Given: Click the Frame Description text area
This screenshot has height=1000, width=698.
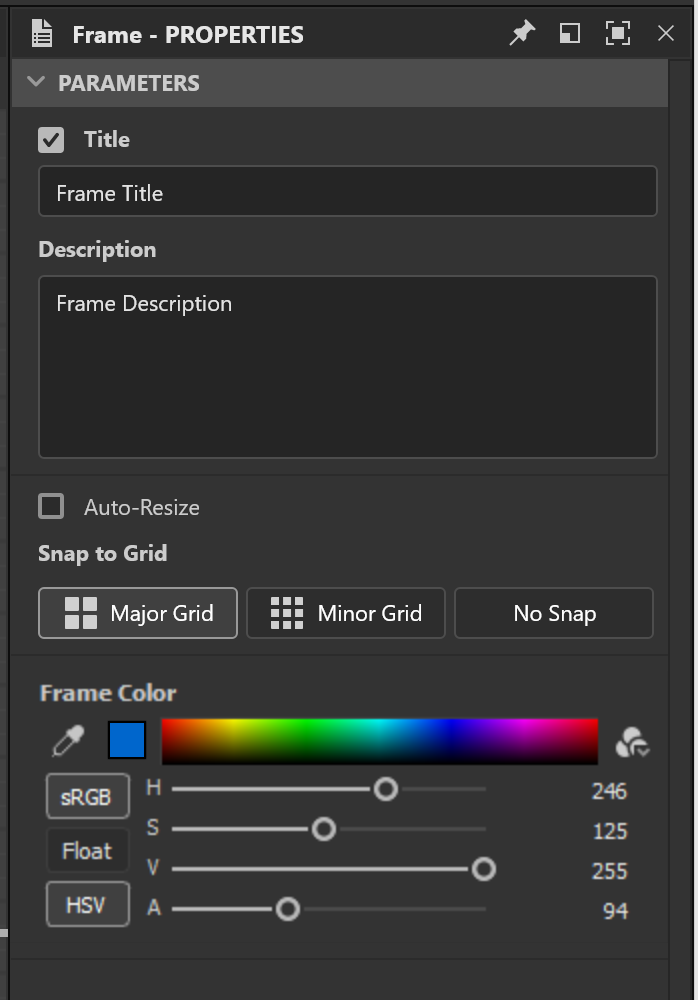Looking at the screenshot, I should pyautogui.click(x=348, y=367).
